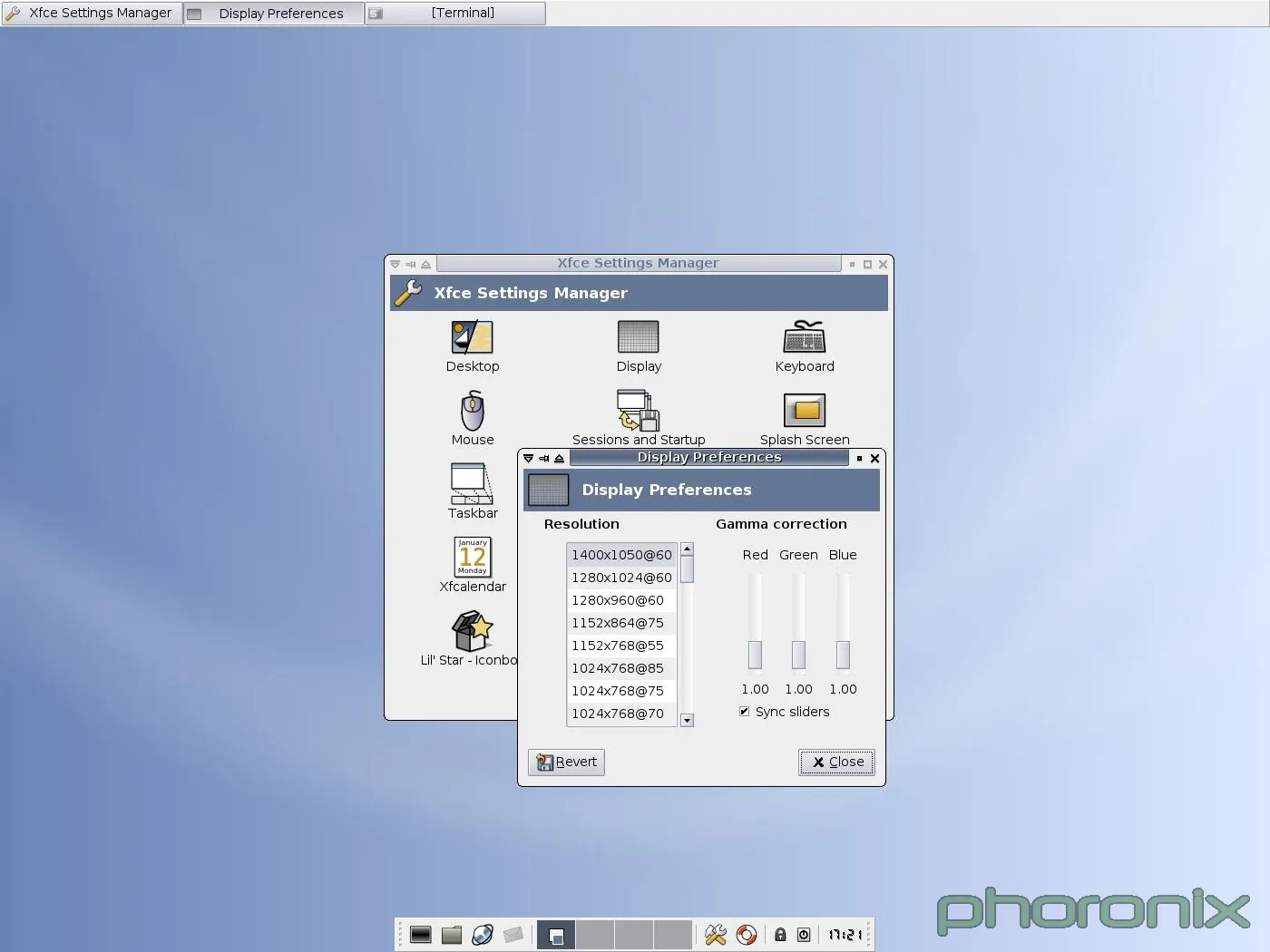
Task: Select resolution 1152x864@75
Action: point(621,623)
